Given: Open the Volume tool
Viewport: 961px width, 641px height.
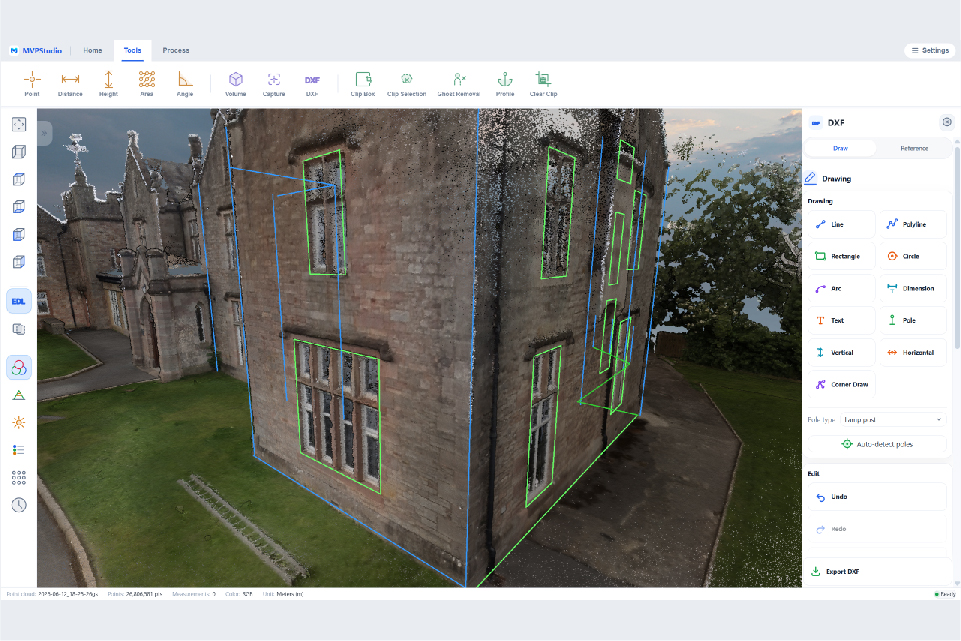Looking at the screenshot, I should click(x=235, y=84).
